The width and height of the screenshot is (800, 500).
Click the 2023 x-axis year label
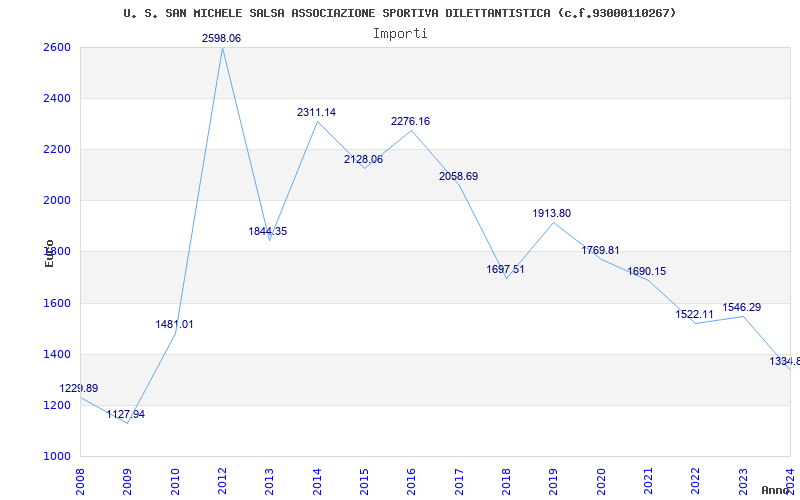click(743, 482)
